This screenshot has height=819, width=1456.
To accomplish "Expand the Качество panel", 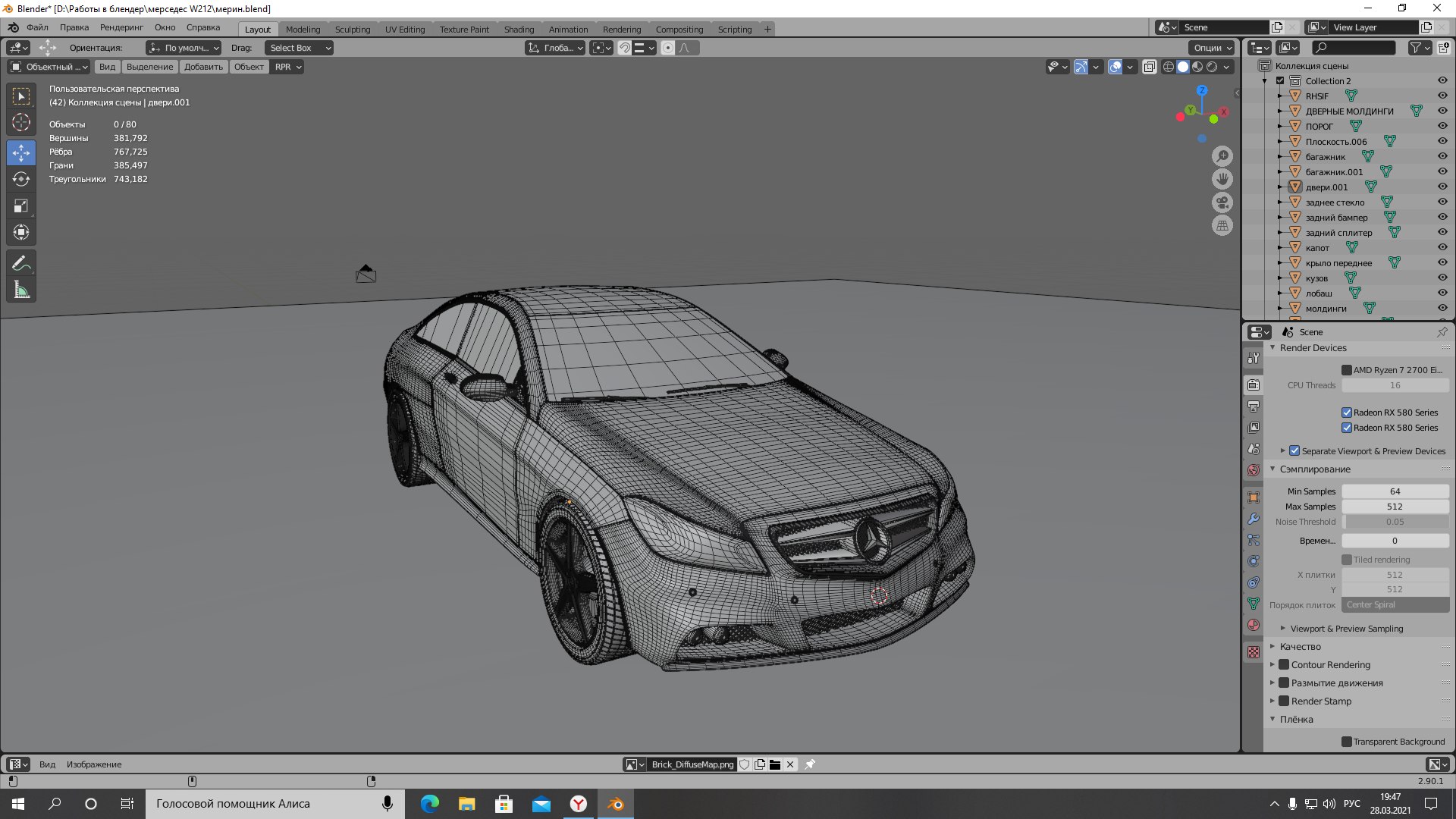I will [x=1272, y=646].
